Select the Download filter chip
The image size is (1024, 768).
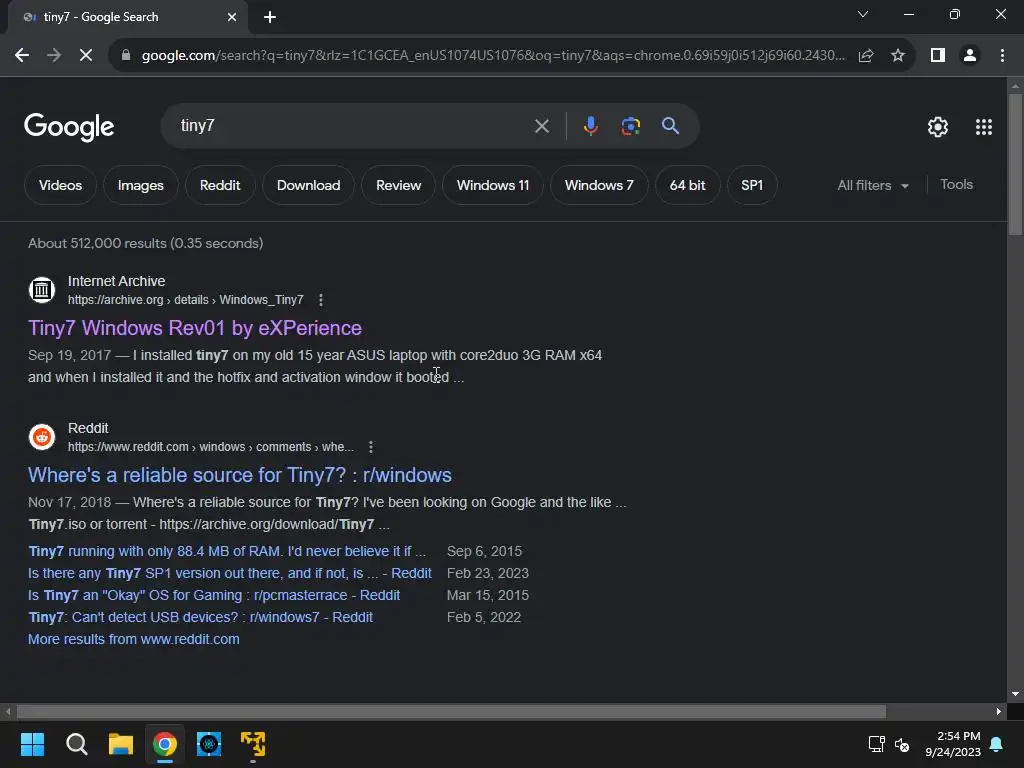308,185
